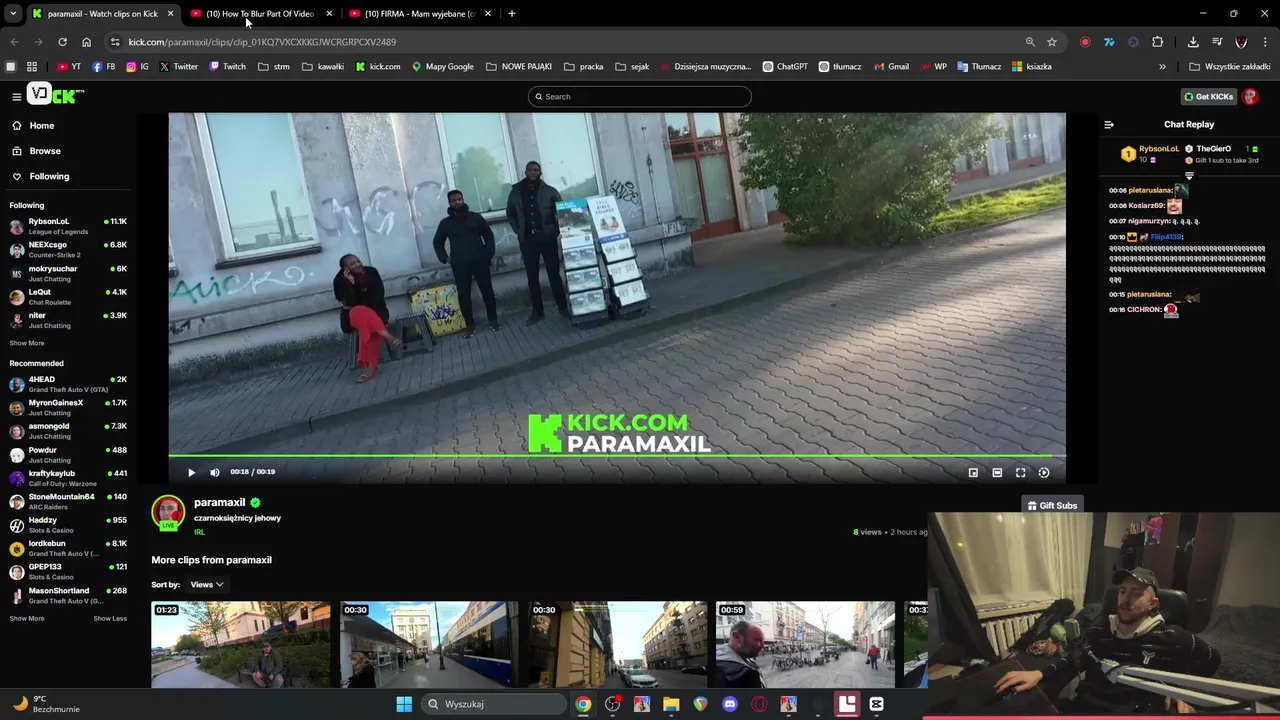Image resolution: width=1280 pixels, height=720 pixels.
Task: Open the user avatar menu
Action: click(x=1250, y=96)
